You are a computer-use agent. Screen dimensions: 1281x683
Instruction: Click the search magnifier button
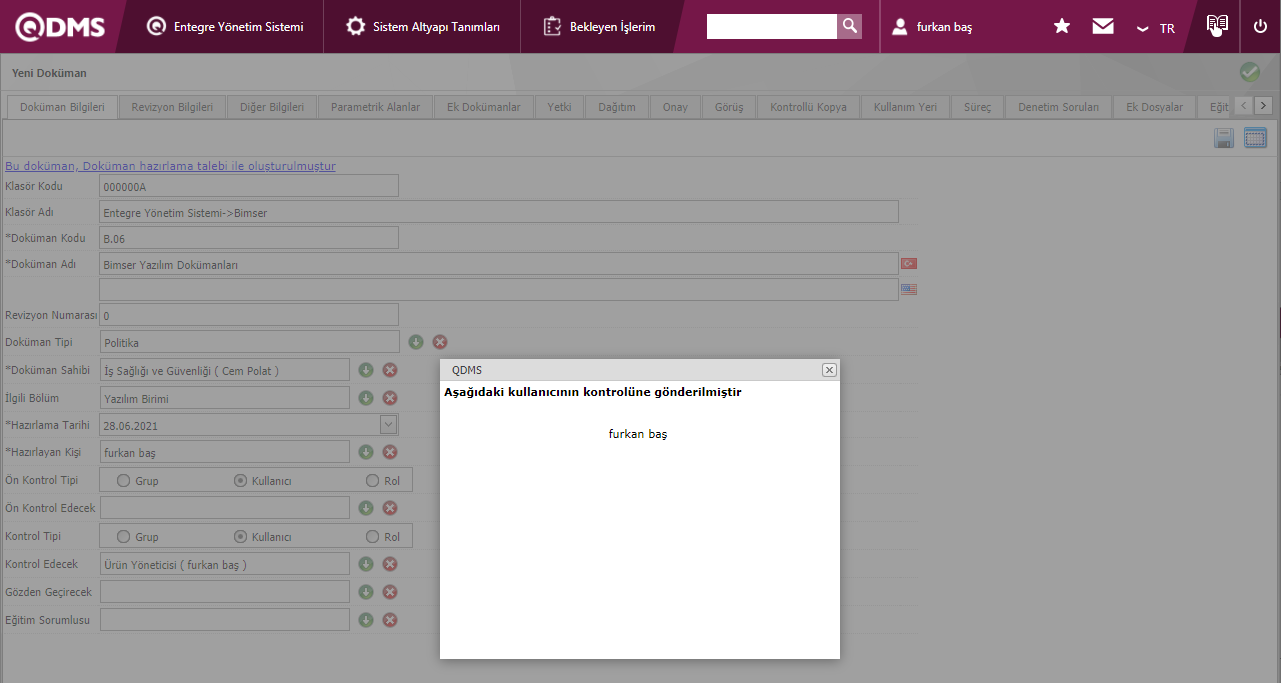pyautogui.click(x=849, y=27)
